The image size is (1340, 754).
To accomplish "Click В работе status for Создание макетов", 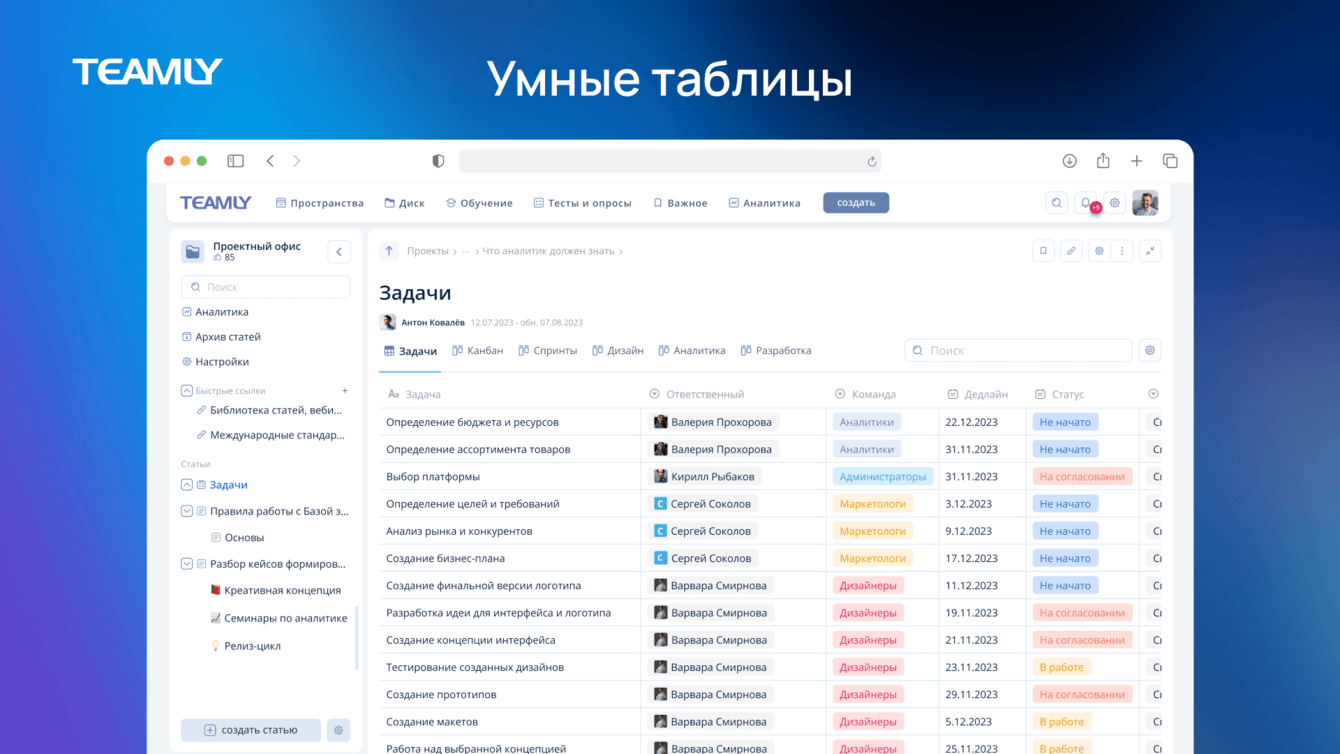I will (1061, 722).
